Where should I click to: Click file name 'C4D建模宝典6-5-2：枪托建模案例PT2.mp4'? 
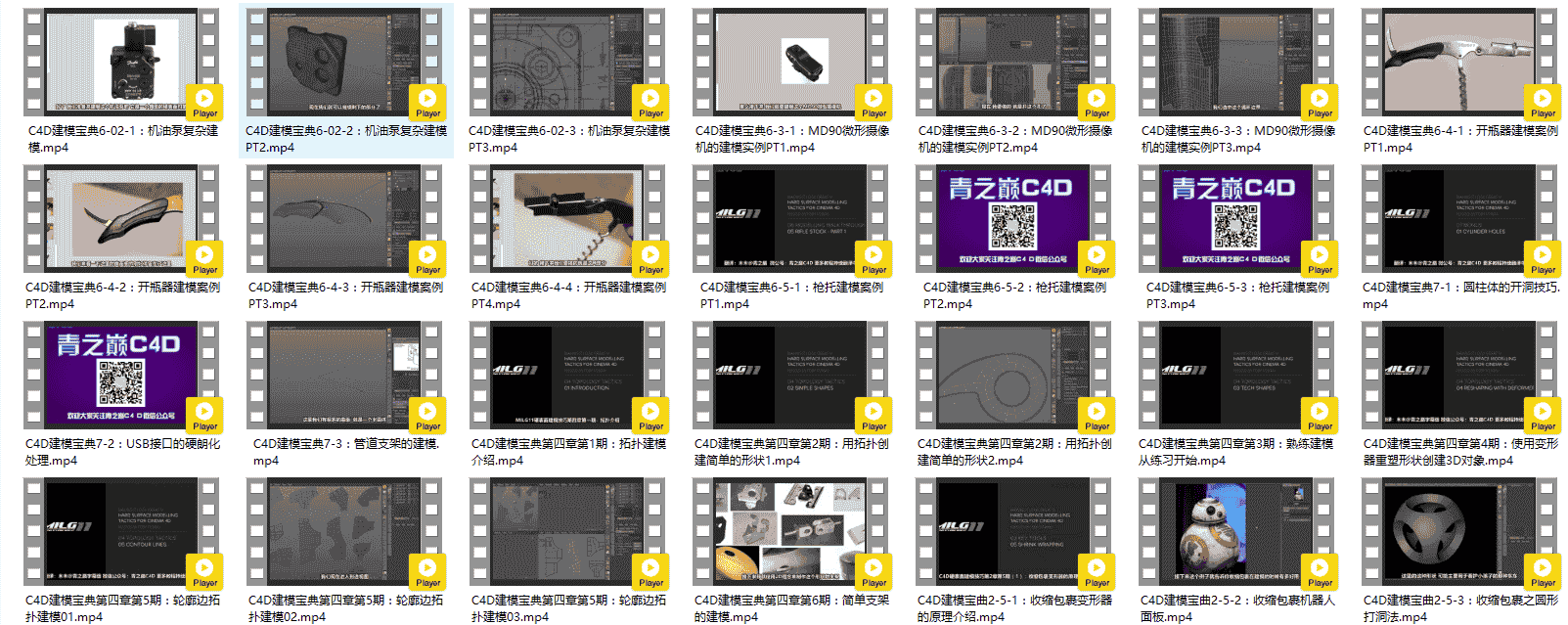(1015, 295)
